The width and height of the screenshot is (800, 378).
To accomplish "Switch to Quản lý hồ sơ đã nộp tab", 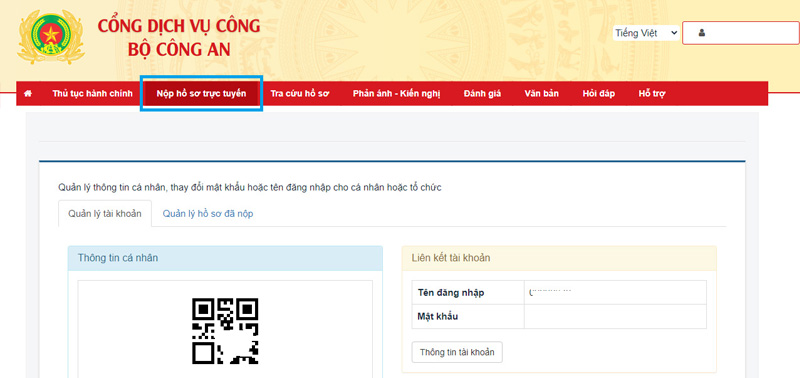I will 208,214.
